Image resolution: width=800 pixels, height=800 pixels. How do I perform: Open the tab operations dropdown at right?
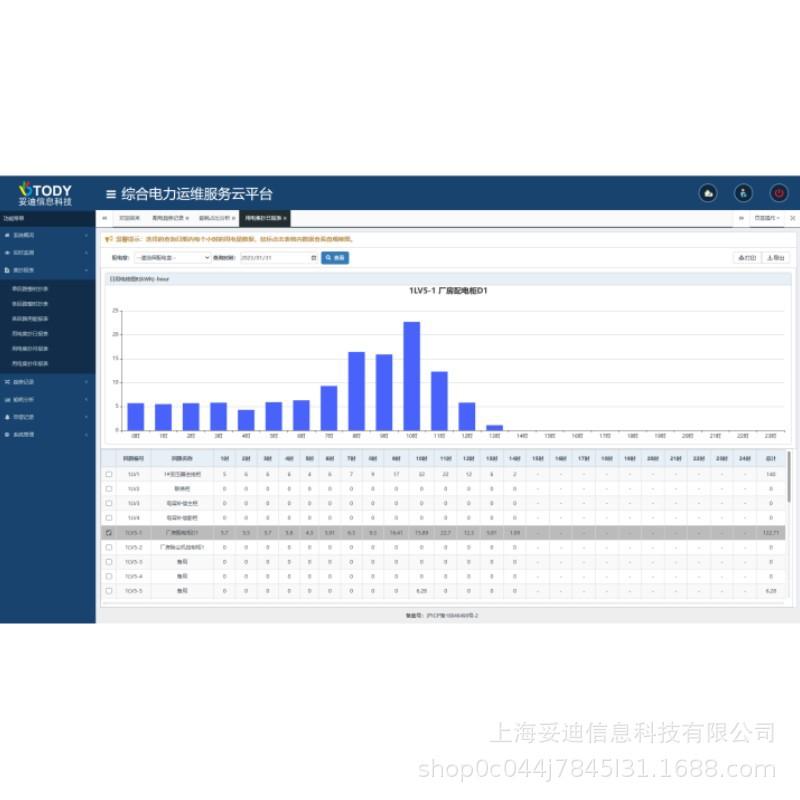[767, 218]
